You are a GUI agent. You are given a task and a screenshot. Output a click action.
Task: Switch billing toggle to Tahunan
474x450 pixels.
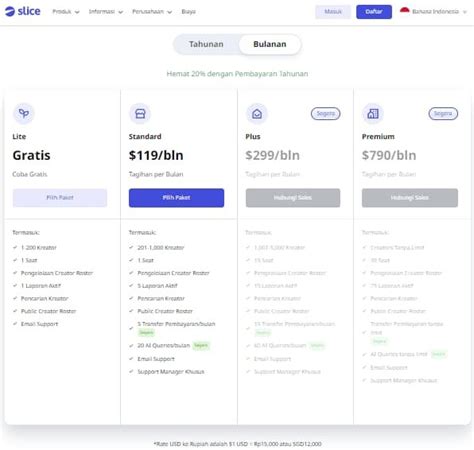coord(206,44)
